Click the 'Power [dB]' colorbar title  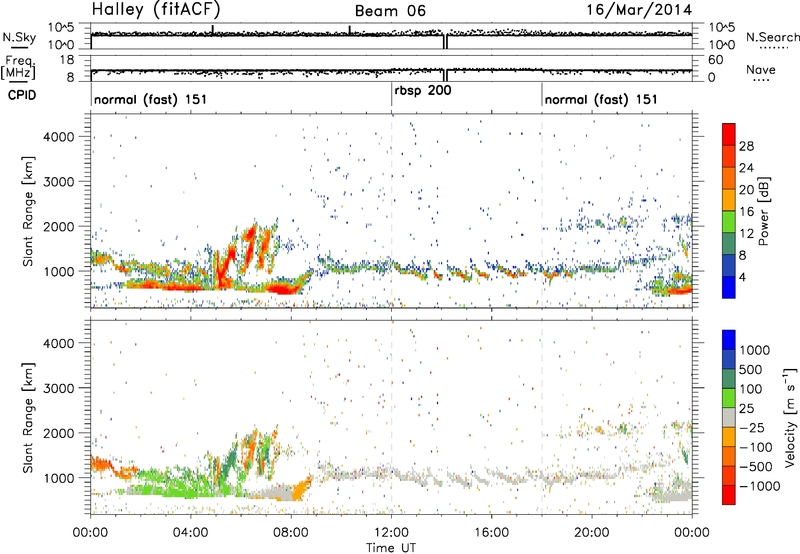click(764, 211)
